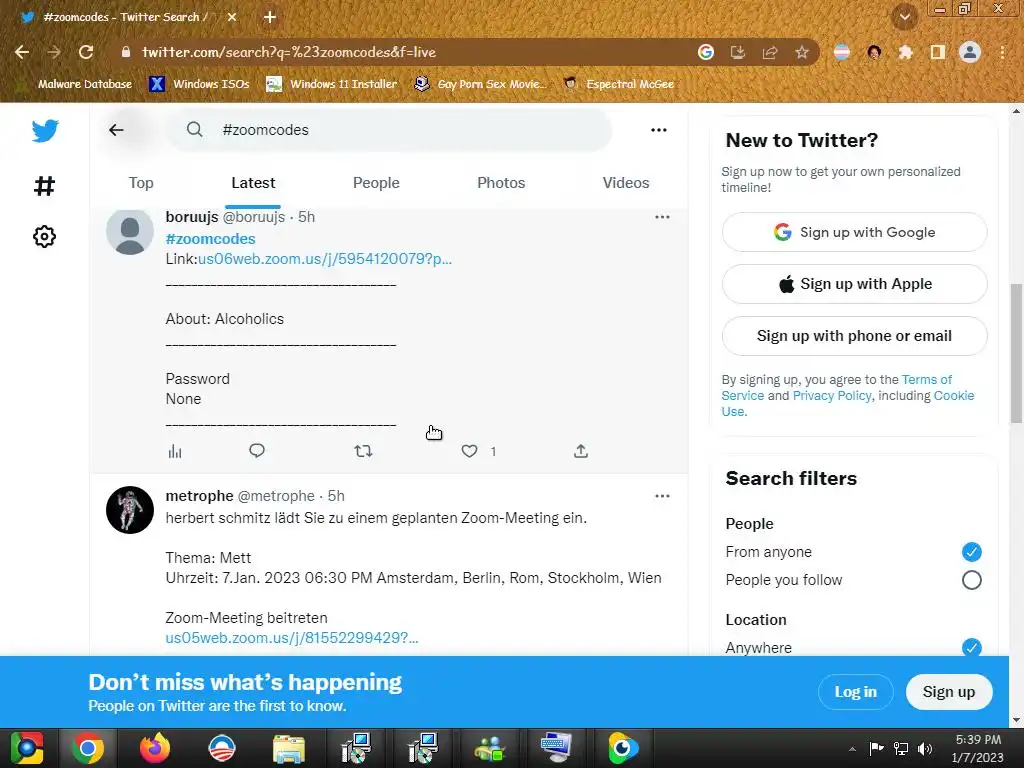View analytics of boruujs tweet

[x=175, y=451]
